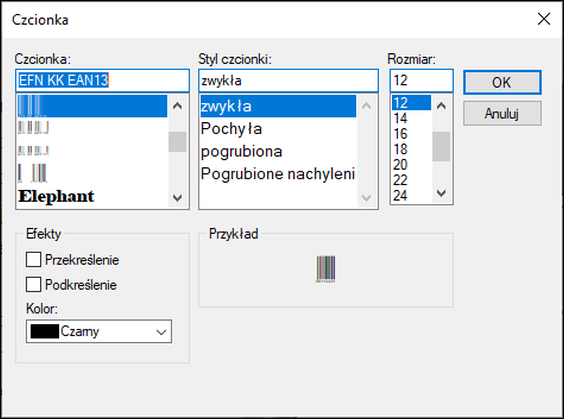This screenshot has width=564, height=419.
Task: Open the Kolor dropdown showing Czarny
Action: pyautogui.click(x=99, y=331)
